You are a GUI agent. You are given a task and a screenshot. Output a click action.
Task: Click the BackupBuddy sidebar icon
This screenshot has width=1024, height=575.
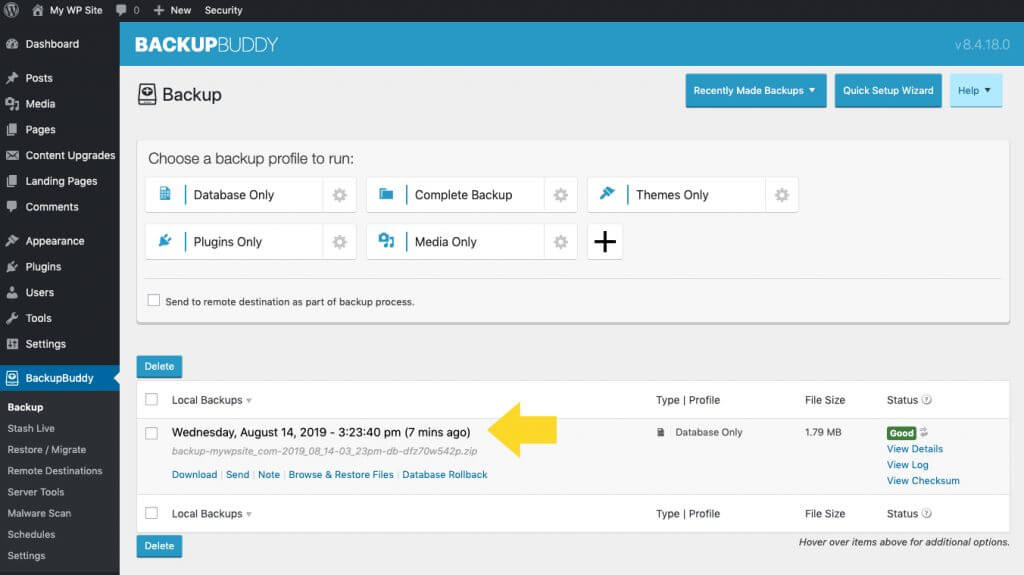coord(12,378)
